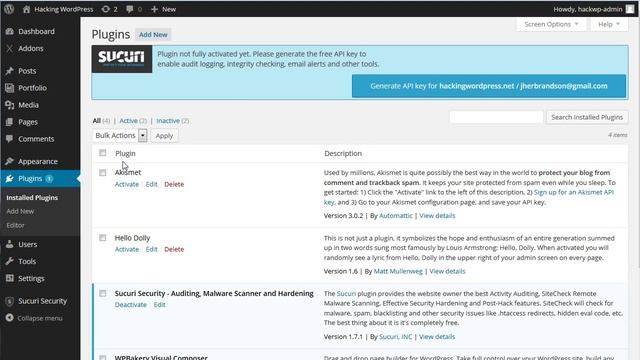Expand the Screen Options panel
Screen dimensions: 640x360
pos(551,24)
